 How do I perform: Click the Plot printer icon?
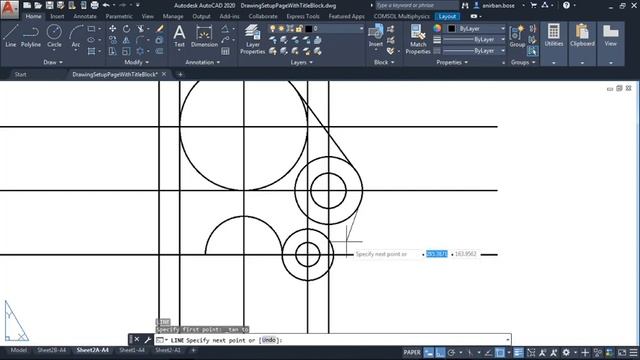tap(94, 5)
